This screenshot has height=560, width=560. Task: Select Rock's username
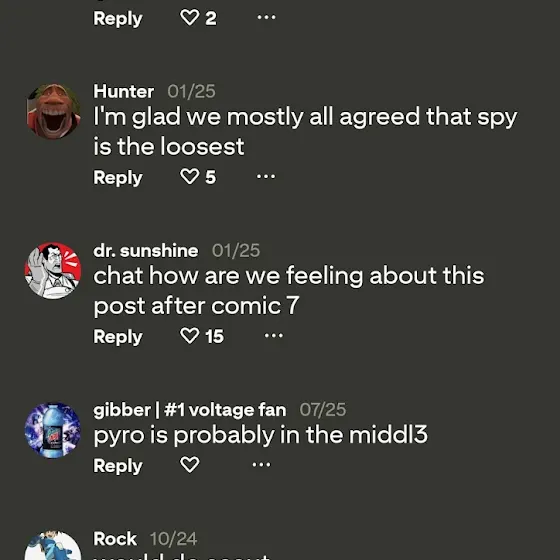point(115,539)
